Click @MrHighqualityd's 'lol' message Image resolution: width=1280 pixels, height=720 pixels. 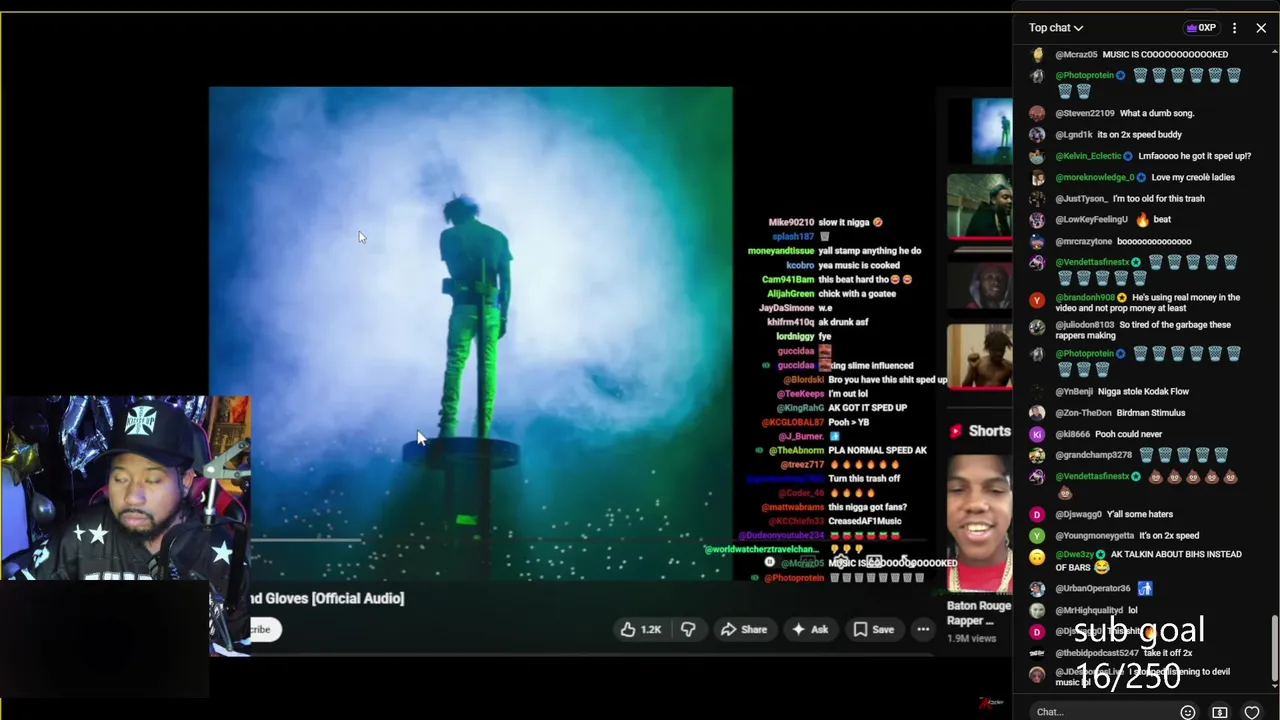click(x=1133, y=610)
